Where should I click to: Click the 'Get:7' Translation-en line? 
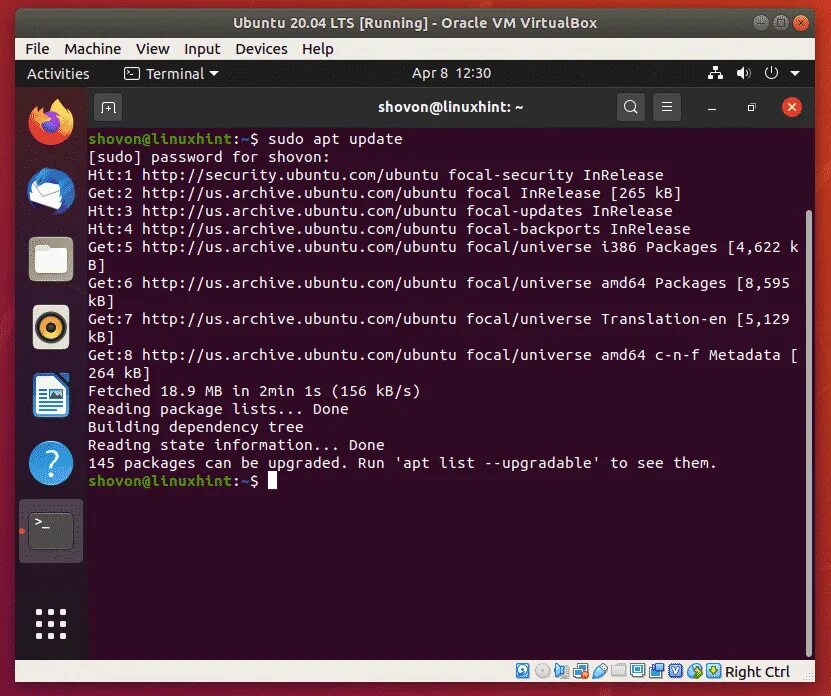(x=439, y=328)
